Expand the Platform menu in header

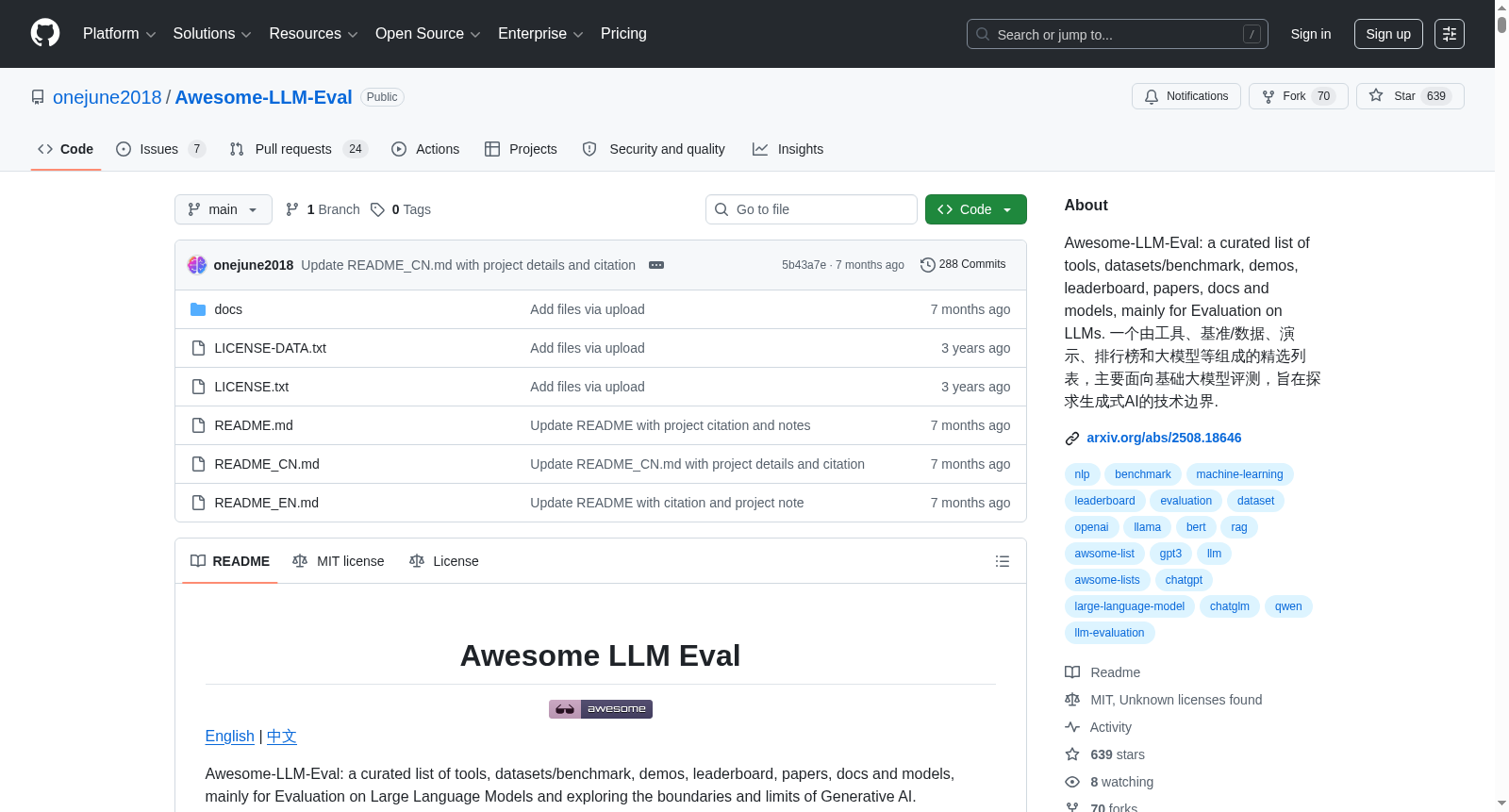119,34
